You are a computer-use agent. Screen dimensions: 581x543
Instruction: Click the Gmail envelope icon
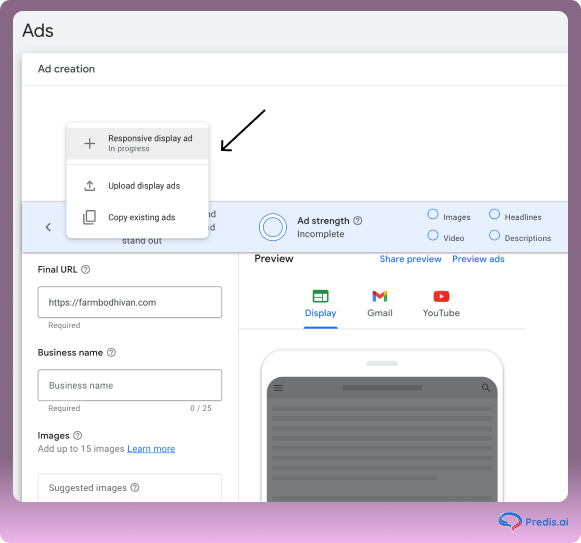pos(380,296)
